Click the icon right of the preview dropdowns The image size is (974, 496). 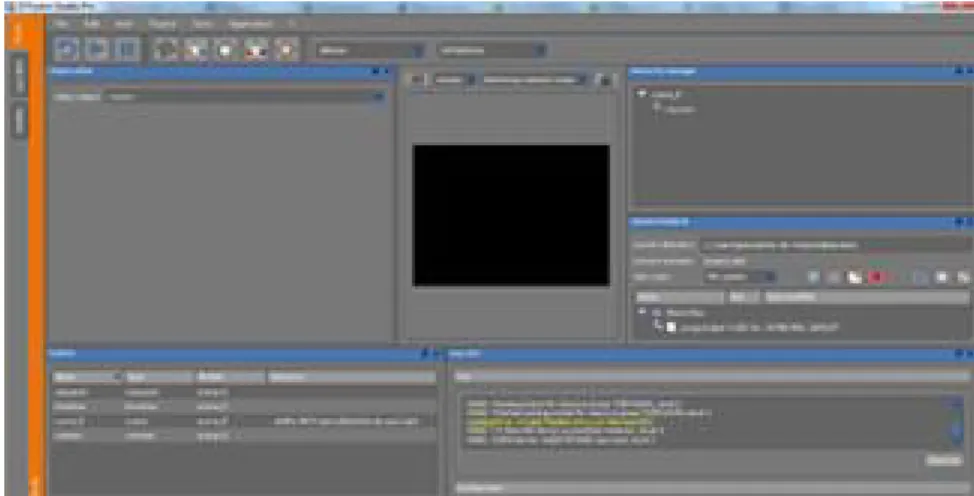pyautogui.click(x=604, y=80)
